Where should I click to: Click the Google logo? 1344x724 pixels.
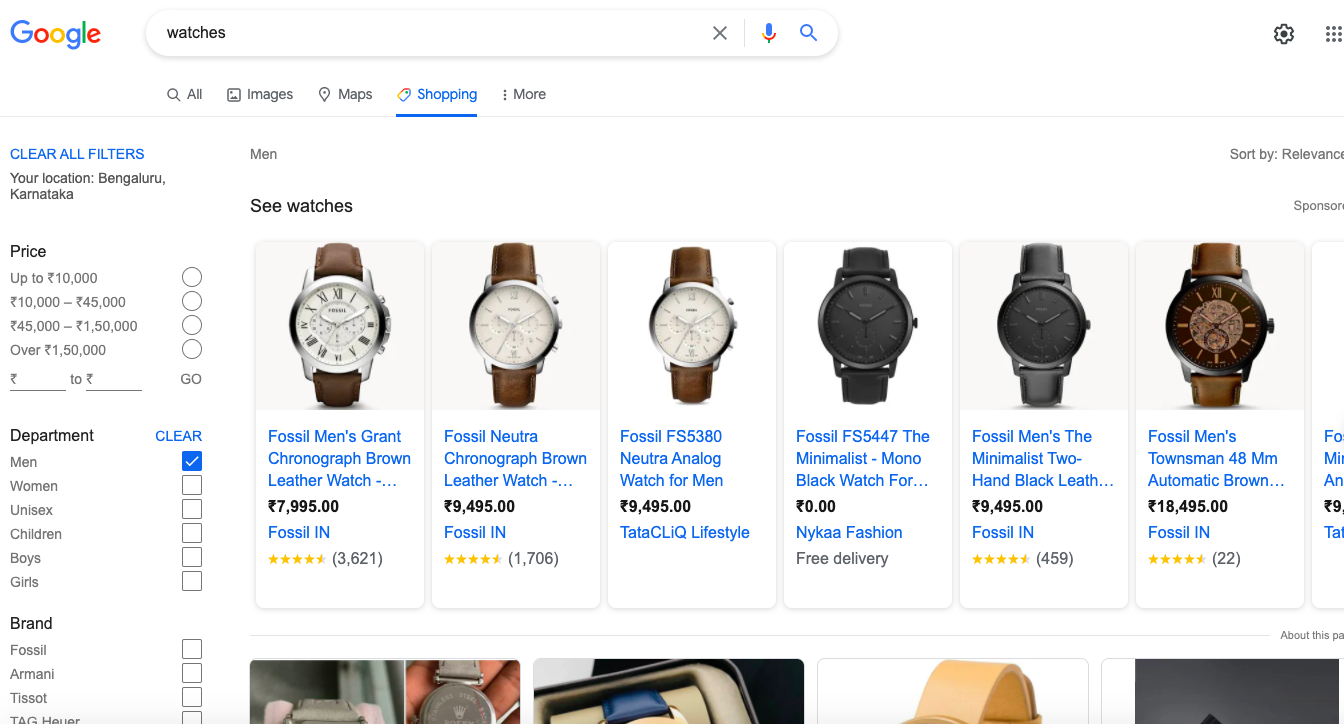click(x=56, y=34)
